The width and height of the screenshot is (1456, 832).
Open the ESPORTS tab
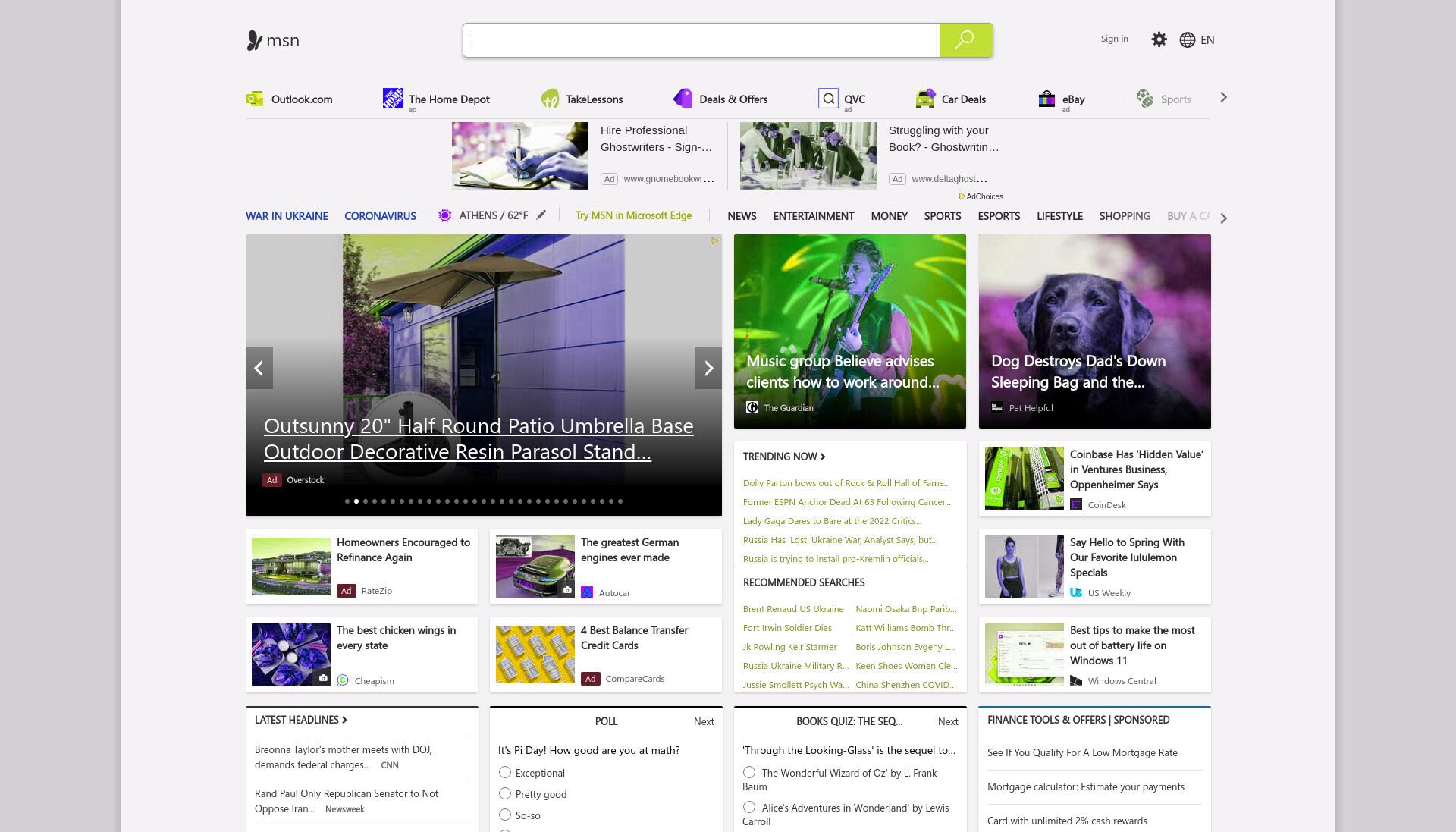pos(999,216)
